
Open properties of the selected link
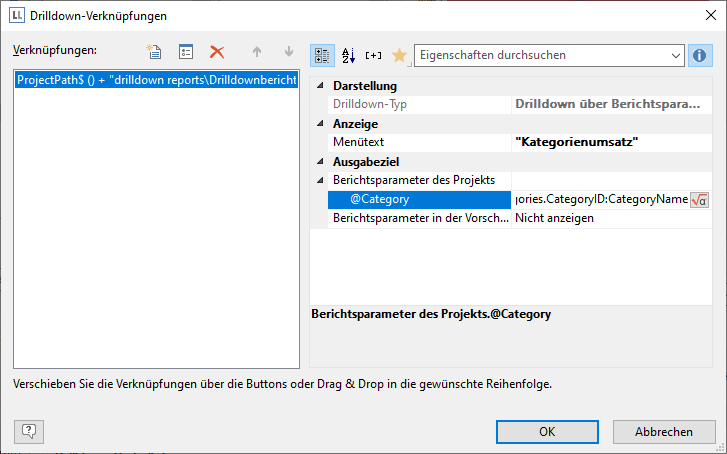pyautogui.click(x=185, y=52)
